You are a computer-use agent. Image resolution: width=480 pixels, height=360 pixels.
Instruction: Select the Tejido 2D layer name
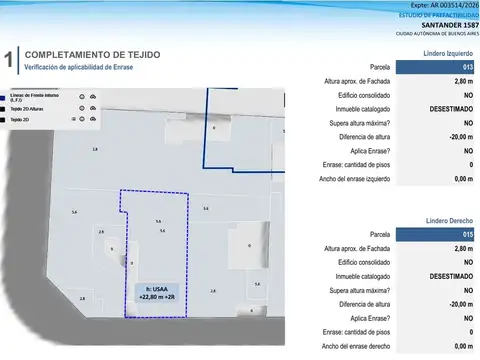click(x=19, y=120)
